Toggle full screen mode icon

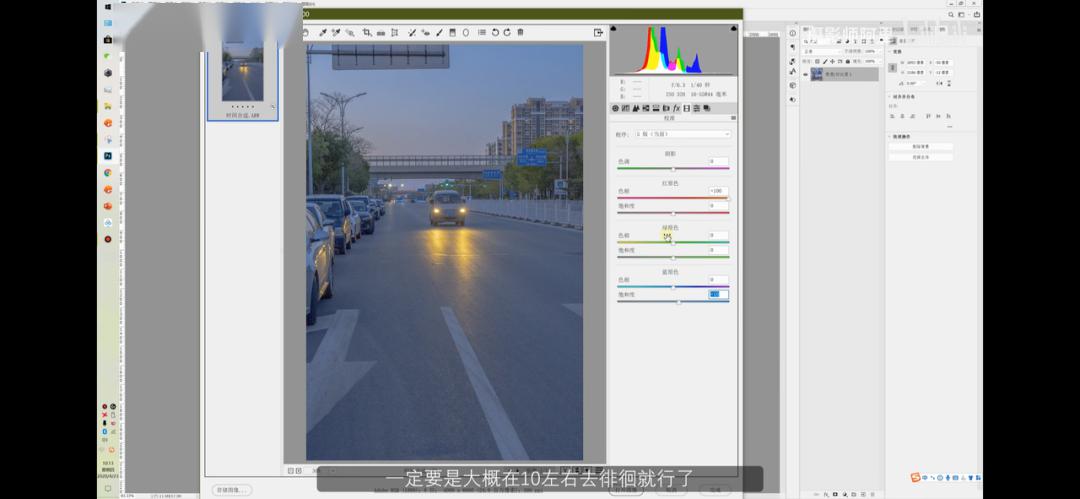coord(598,32)
